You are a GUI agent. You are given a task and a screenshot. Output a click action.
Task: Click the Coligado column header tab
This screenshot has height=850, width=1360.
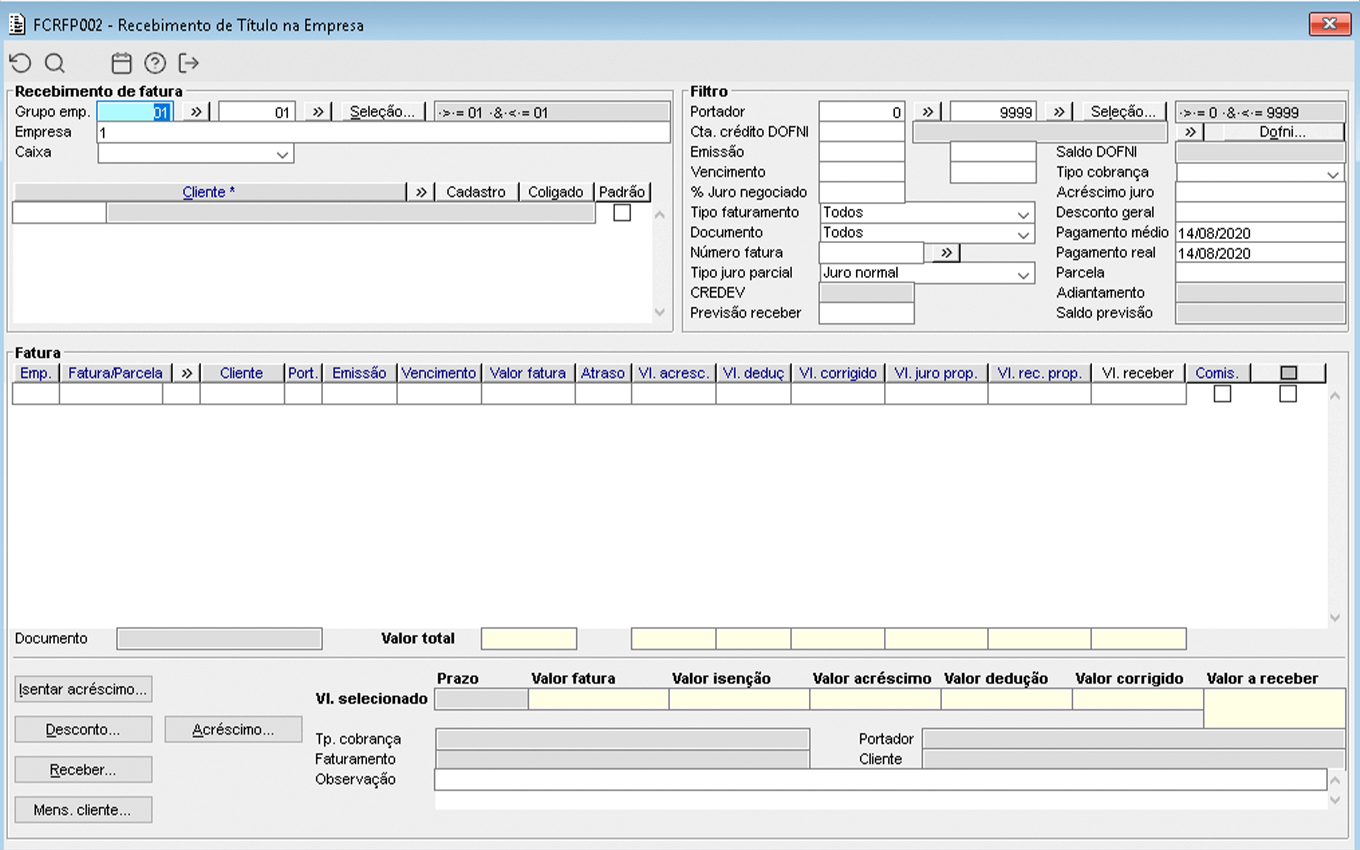(x=555, y=192)
